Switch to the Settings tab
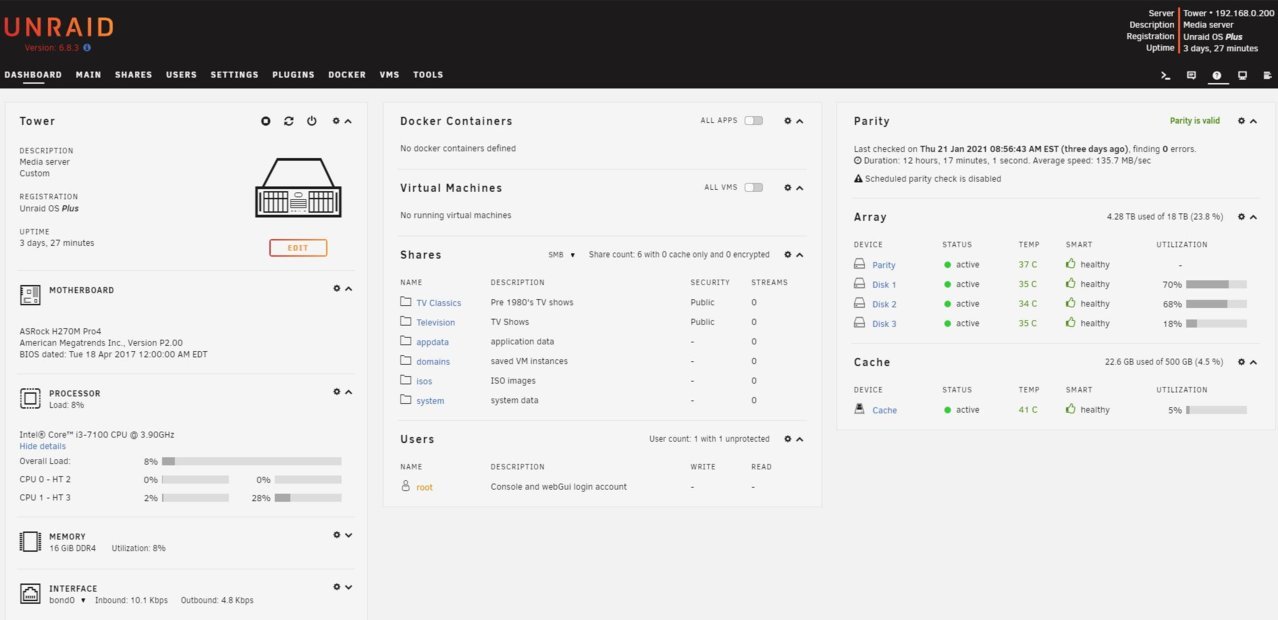The width and height of the screenshot is (1278, 620). (x=234, y=75)
